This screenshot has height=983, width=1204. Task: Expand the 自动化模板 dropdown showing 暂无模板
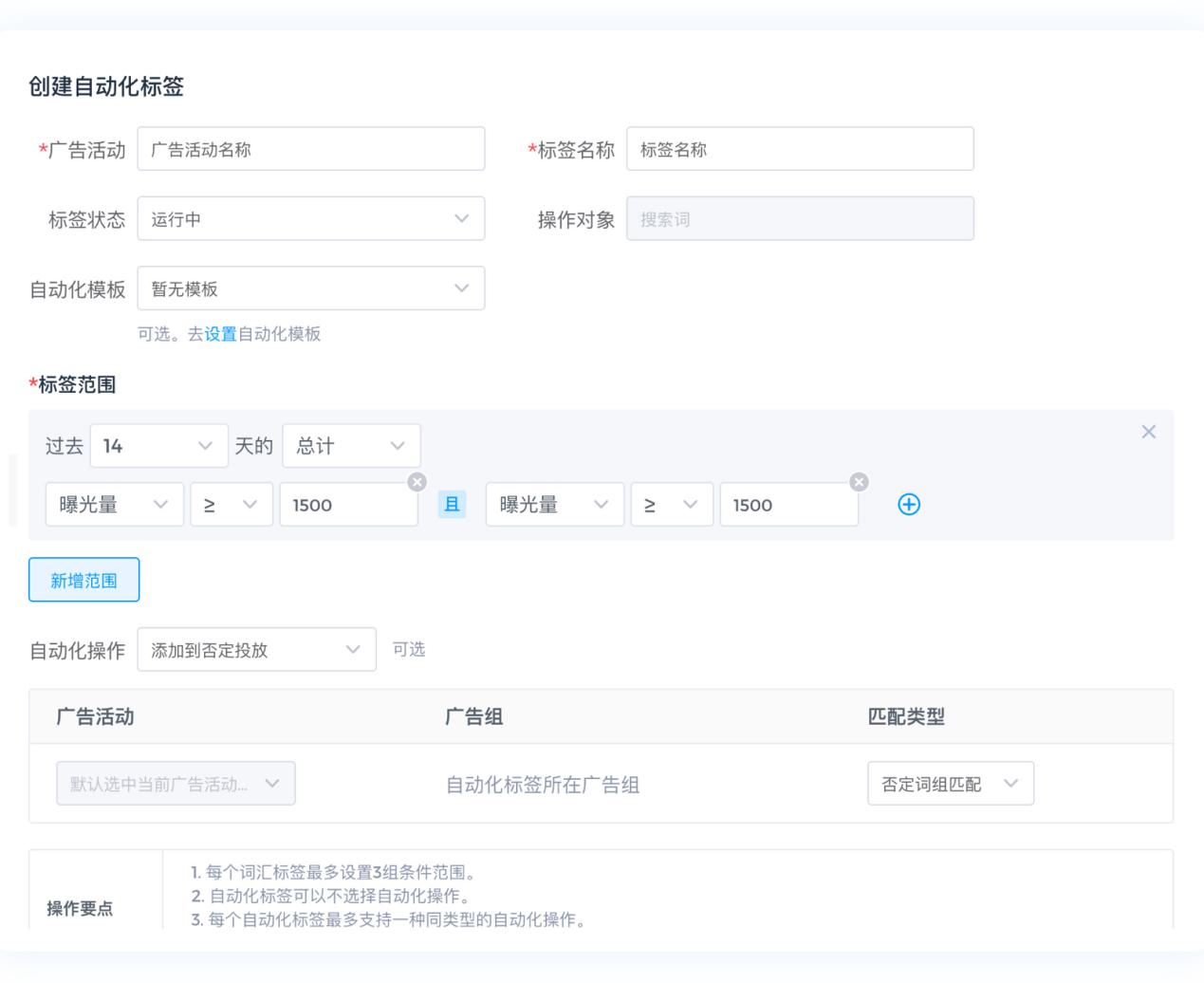pyautogui.click(x=310, y=288)
